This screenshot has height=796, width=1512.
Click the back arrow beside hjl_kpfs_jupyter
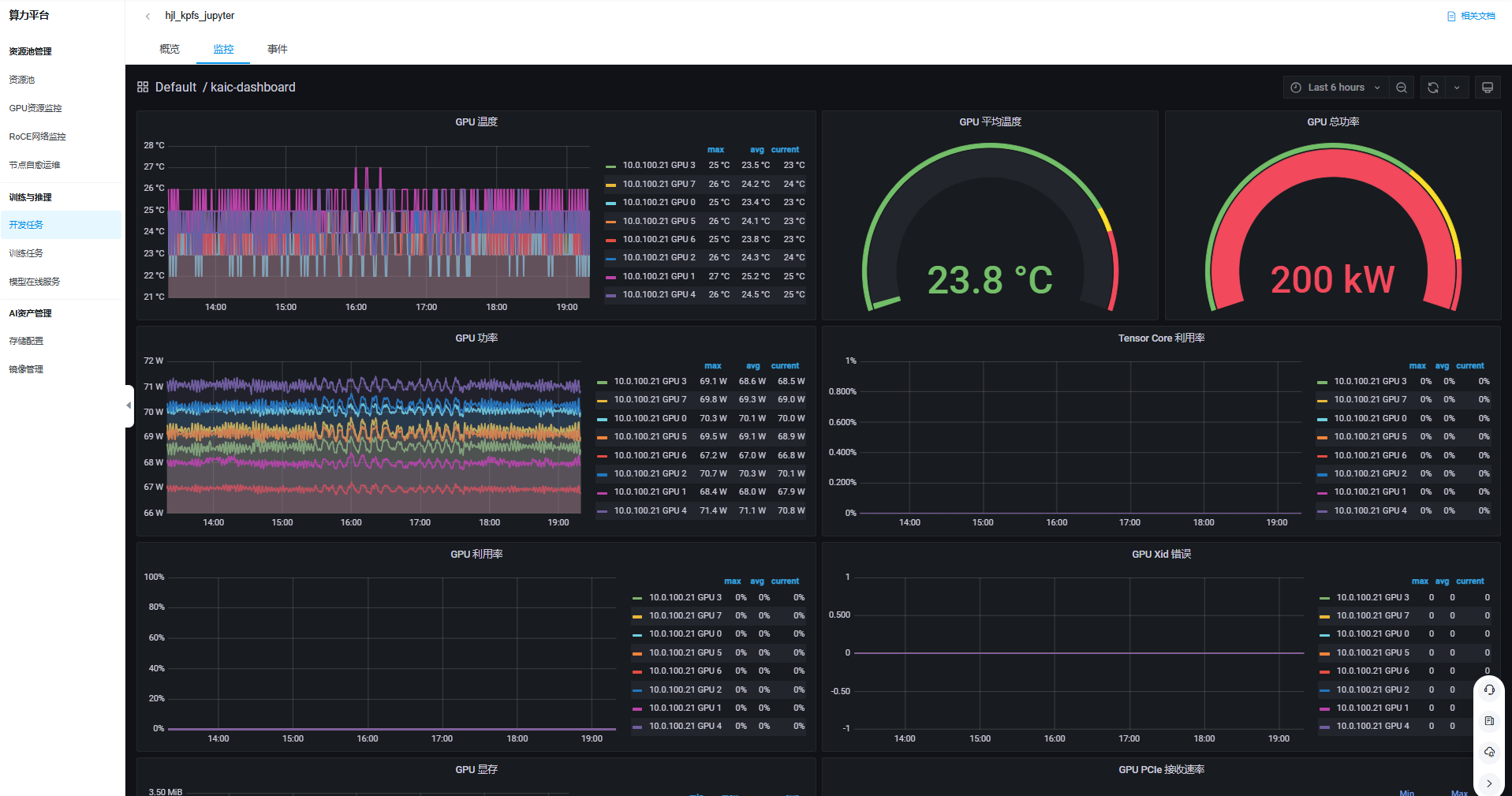[147, 16]
